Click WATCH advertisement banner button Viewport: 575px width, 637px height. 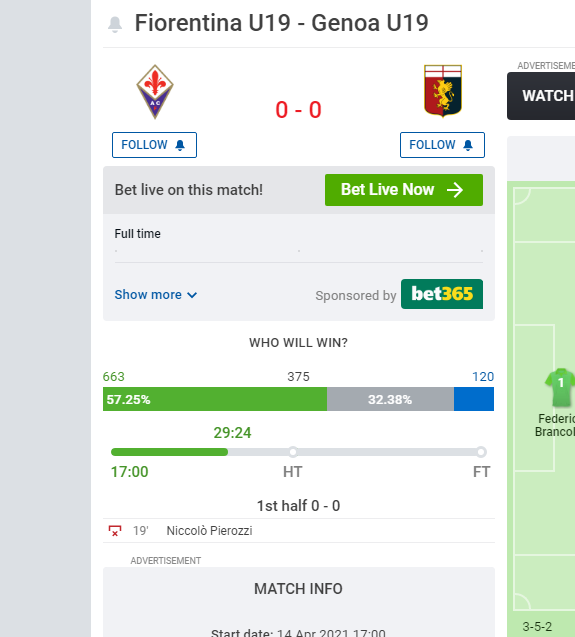[541, 96]
